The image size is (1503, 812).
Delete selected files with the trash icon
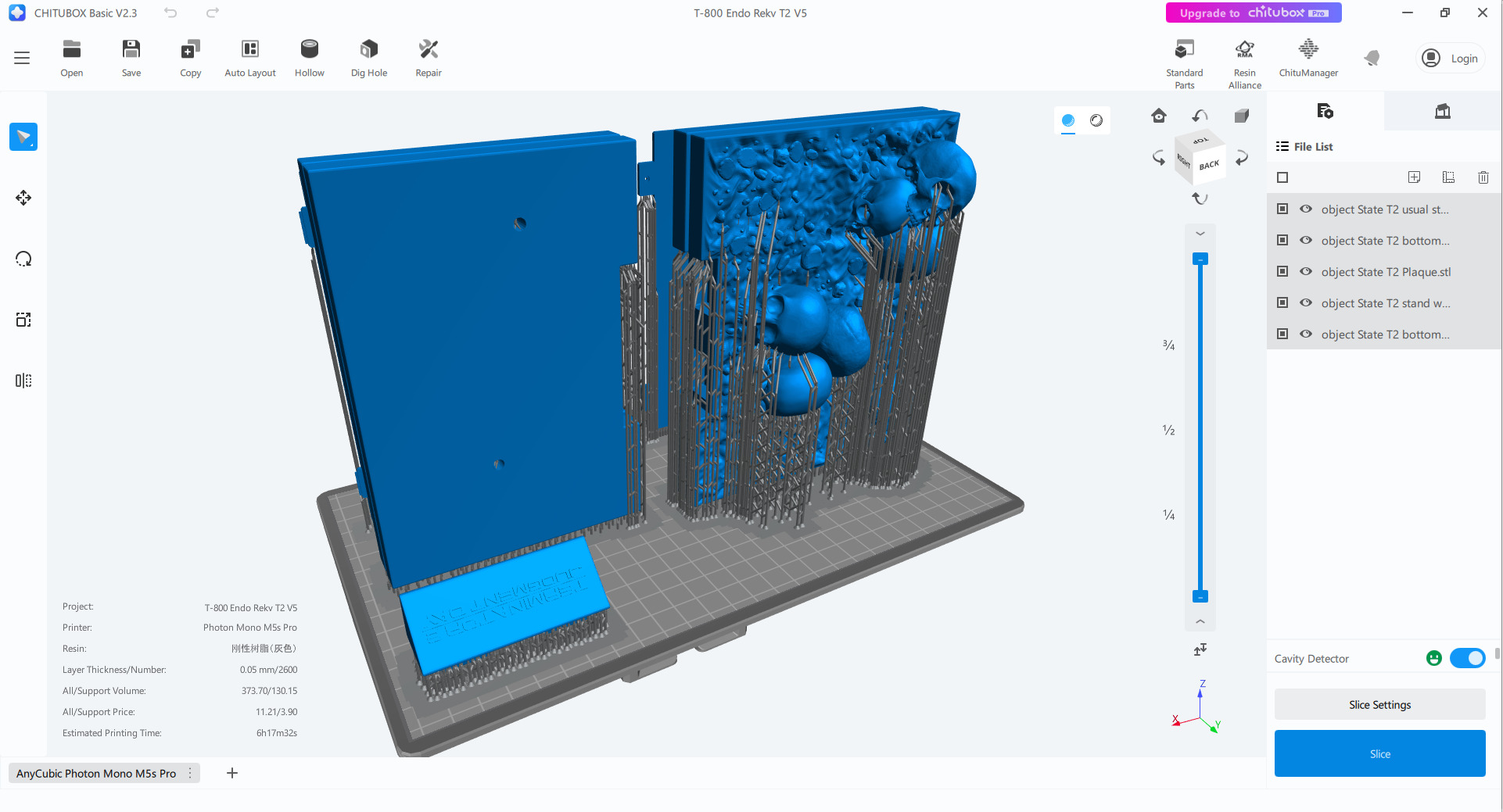pos(1483,177)
